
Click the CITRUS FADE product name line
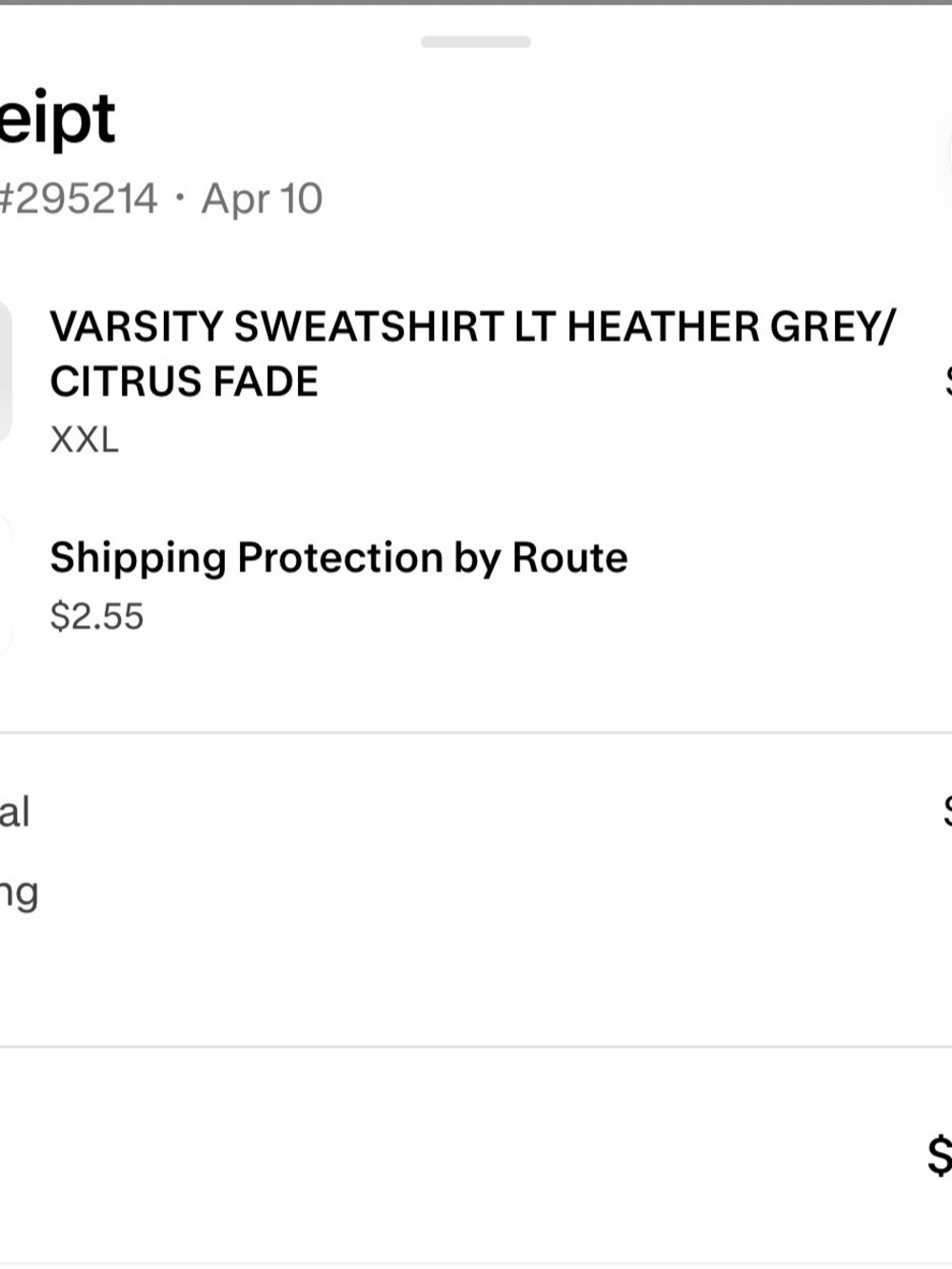[x=185, y=382]
